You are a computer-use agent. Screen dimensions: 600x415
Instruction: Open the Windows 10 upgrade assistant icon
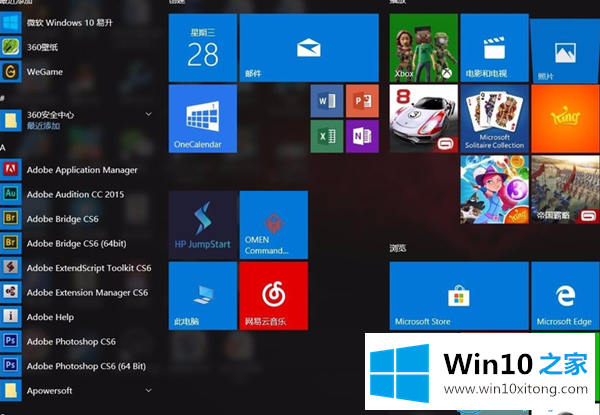11,23
